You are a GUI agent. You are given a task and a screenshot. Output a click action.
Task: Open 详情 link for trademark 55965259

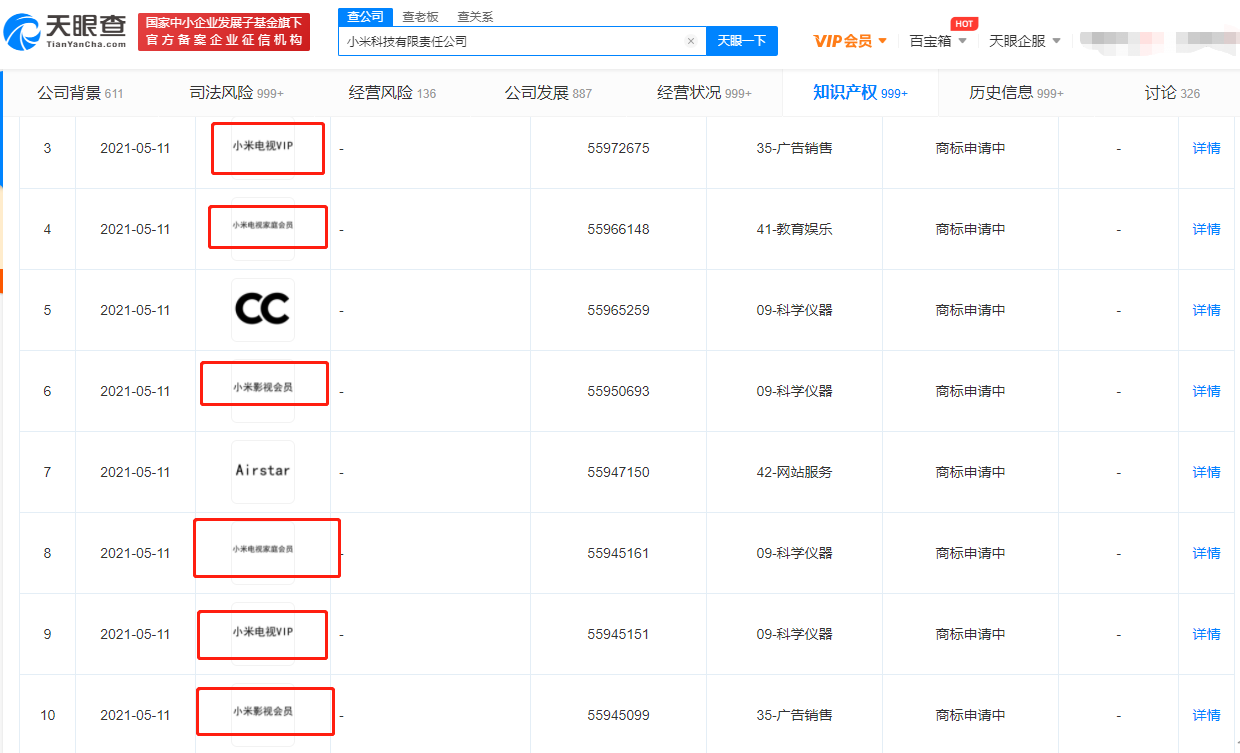coord(1206,310)
